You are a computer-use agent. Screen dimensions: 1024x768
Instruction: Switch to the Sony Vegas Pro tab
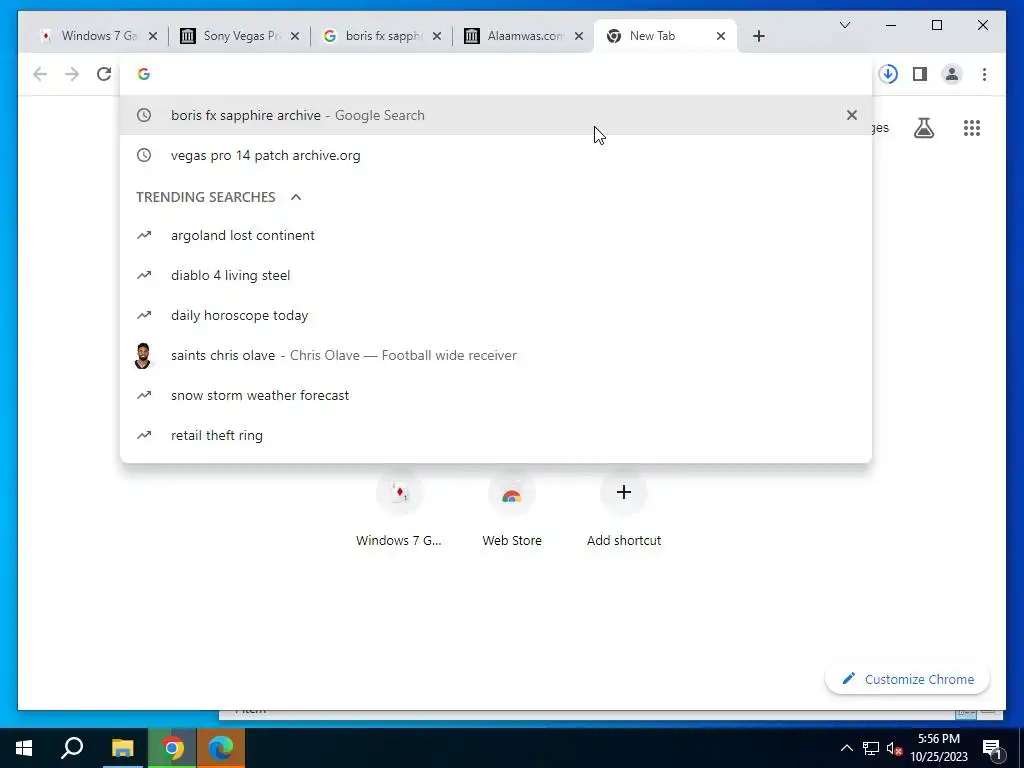pos(240,36)
